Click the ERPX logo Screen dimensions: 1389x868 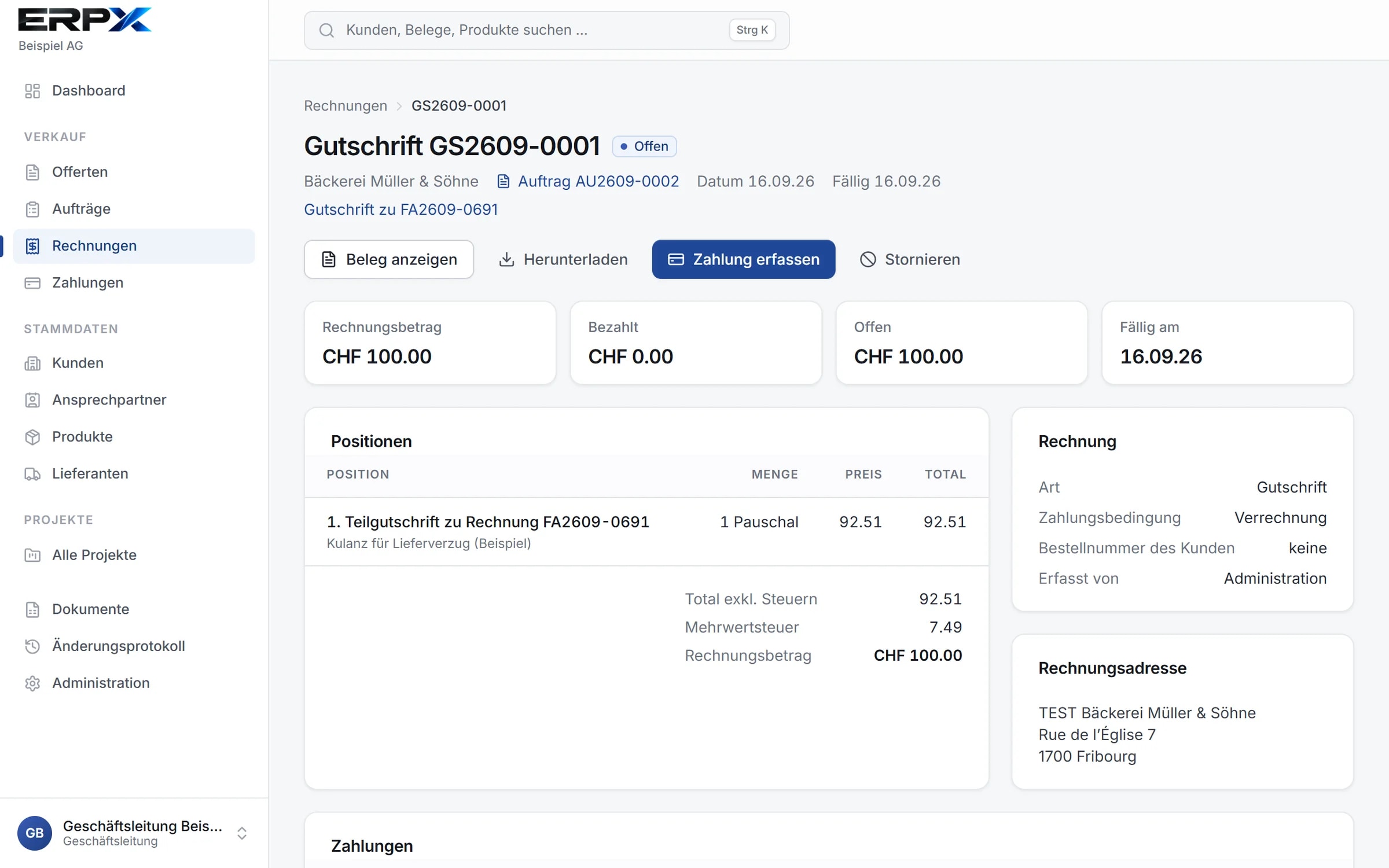(84, 19)
